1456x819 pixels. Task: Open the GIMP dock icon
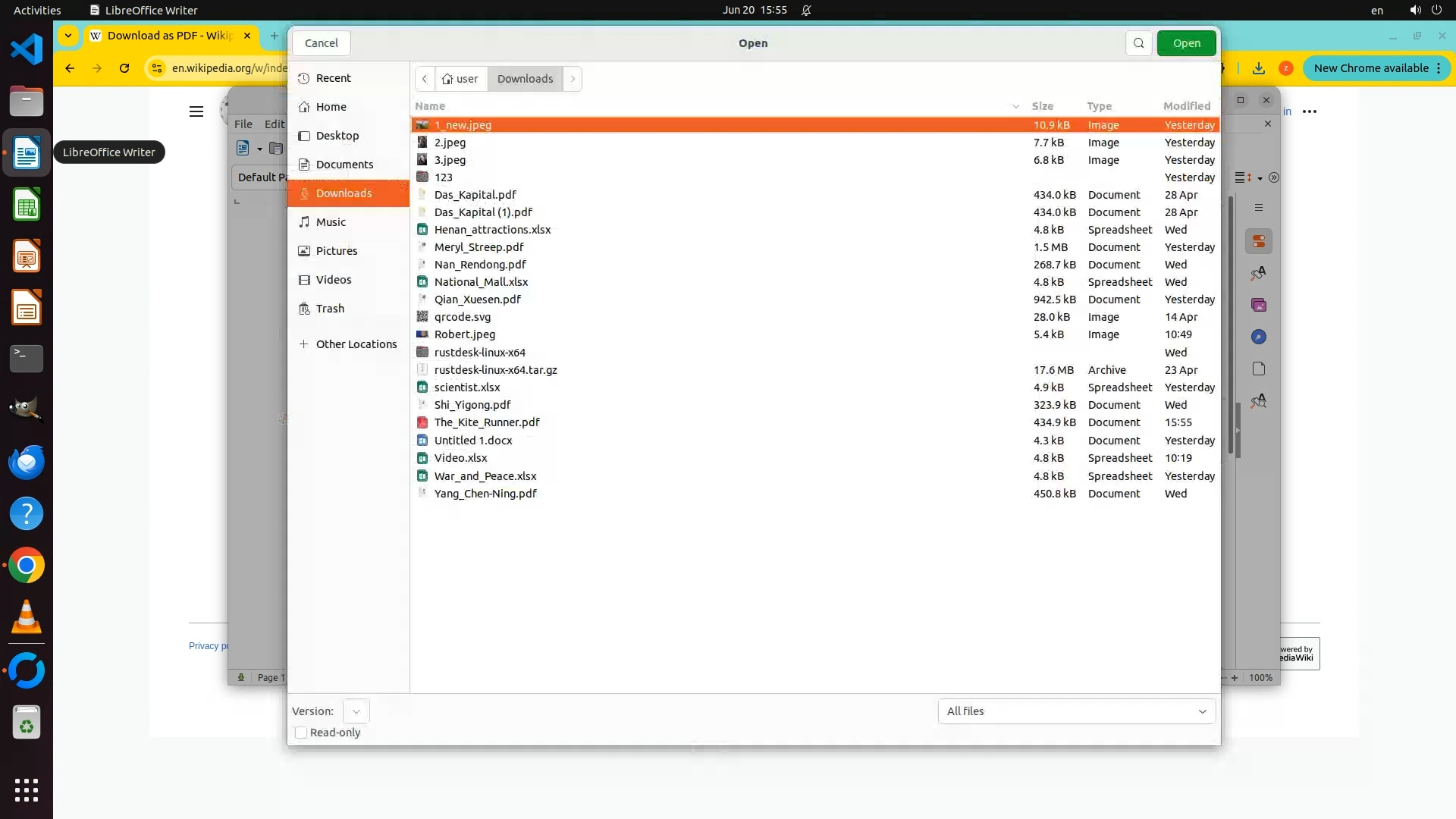27,409
